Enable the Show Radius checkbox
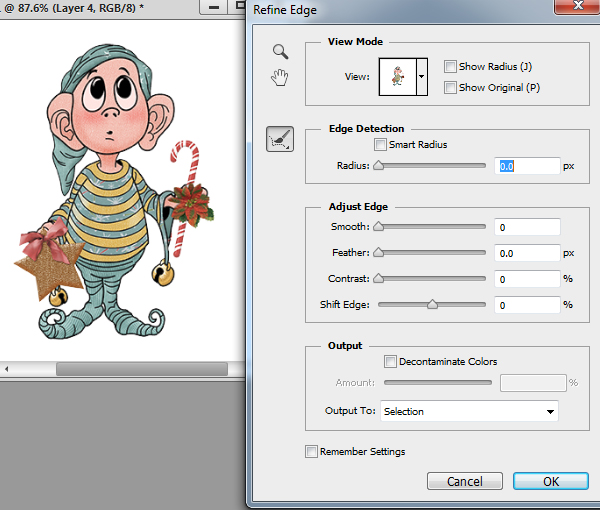The height and width of the screenshot is (510, 600). 451,67
